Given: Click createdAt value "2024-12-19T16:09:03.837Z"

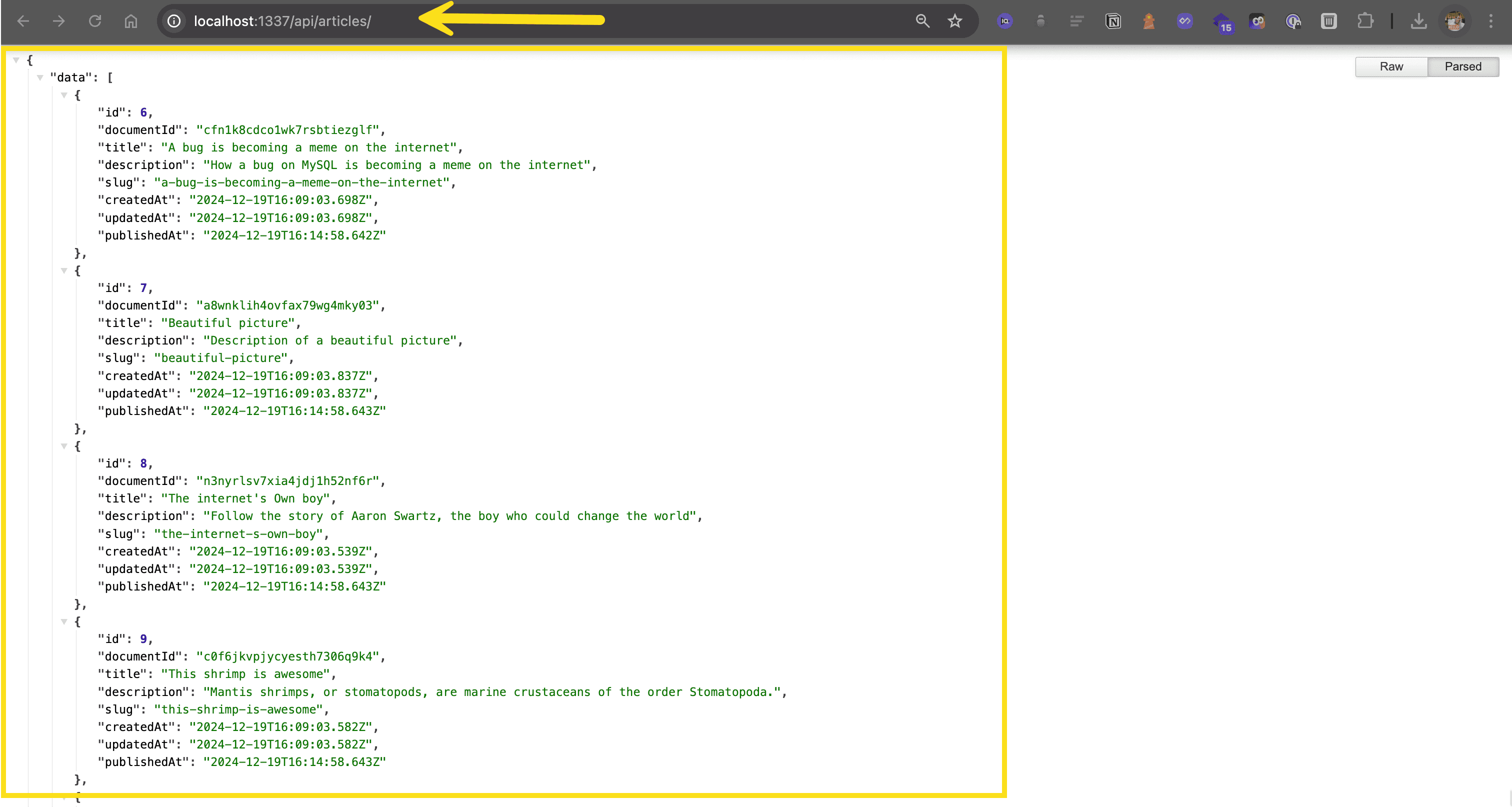Looking at the screenshot, I should point(280,375).
